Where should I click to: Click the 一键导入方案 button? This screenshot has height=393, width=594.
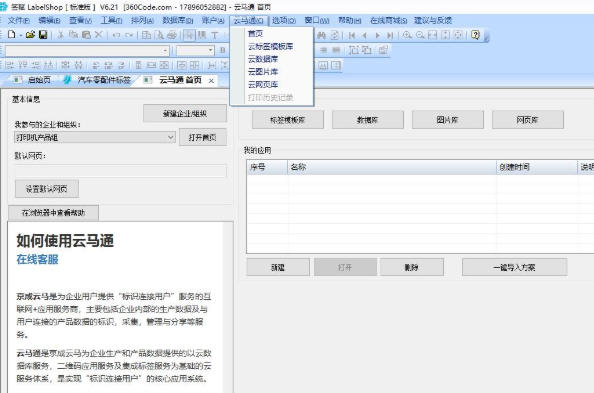(x=514, y=268)
